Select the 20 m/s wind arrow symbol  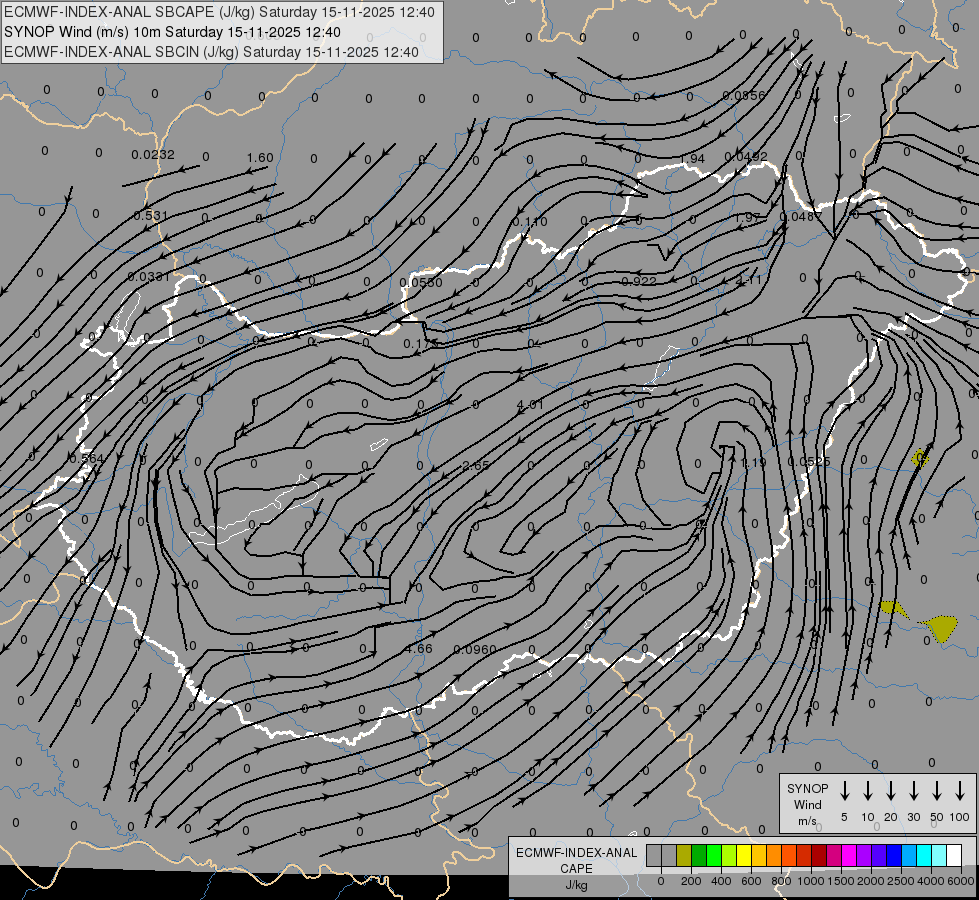[x=890, y=791]
